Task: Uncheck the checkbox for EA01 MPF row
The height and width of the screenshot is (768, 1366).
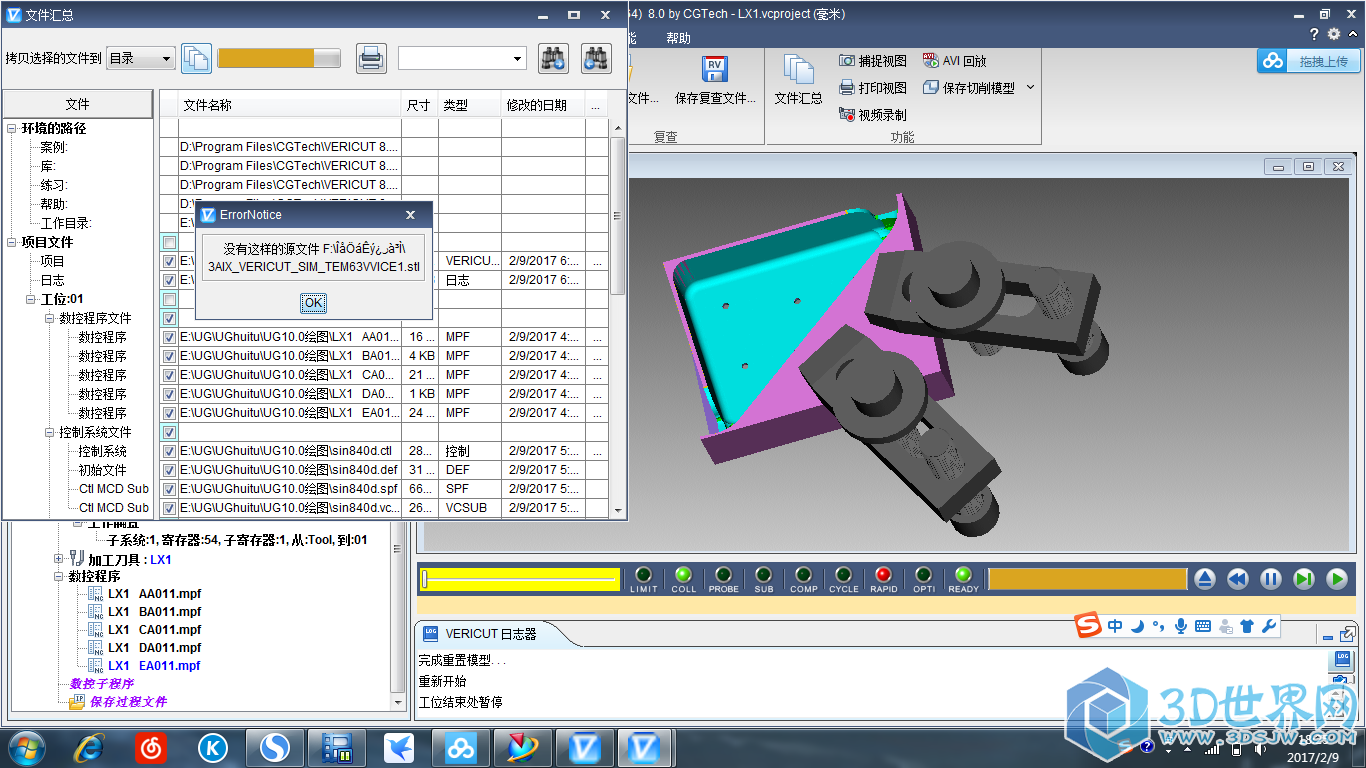Action: tap(169, 413)
